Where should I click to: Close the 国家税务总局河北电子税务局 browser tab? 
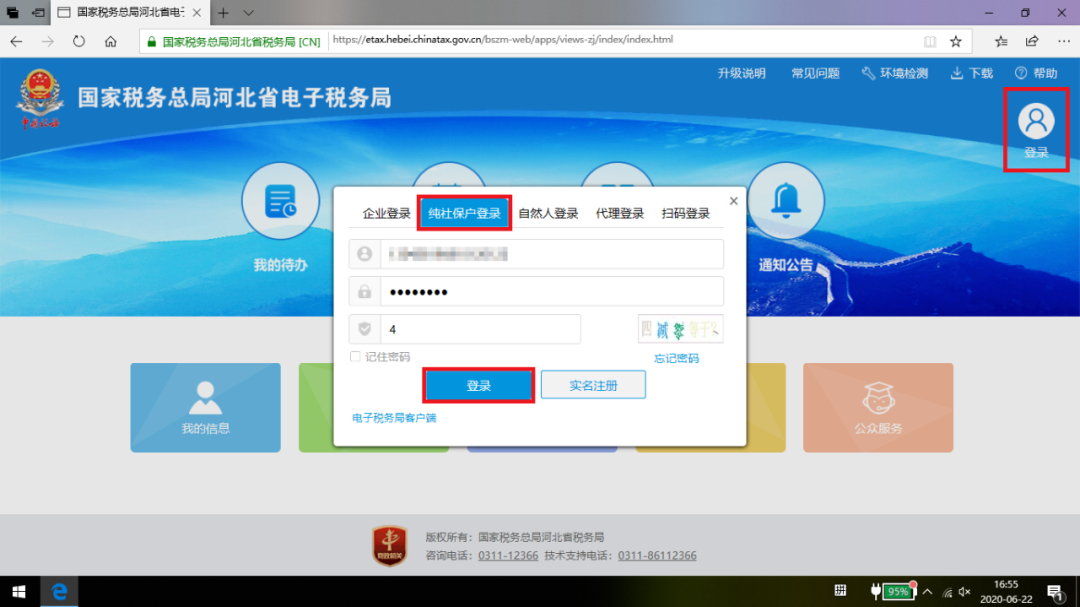click(197, 13)
